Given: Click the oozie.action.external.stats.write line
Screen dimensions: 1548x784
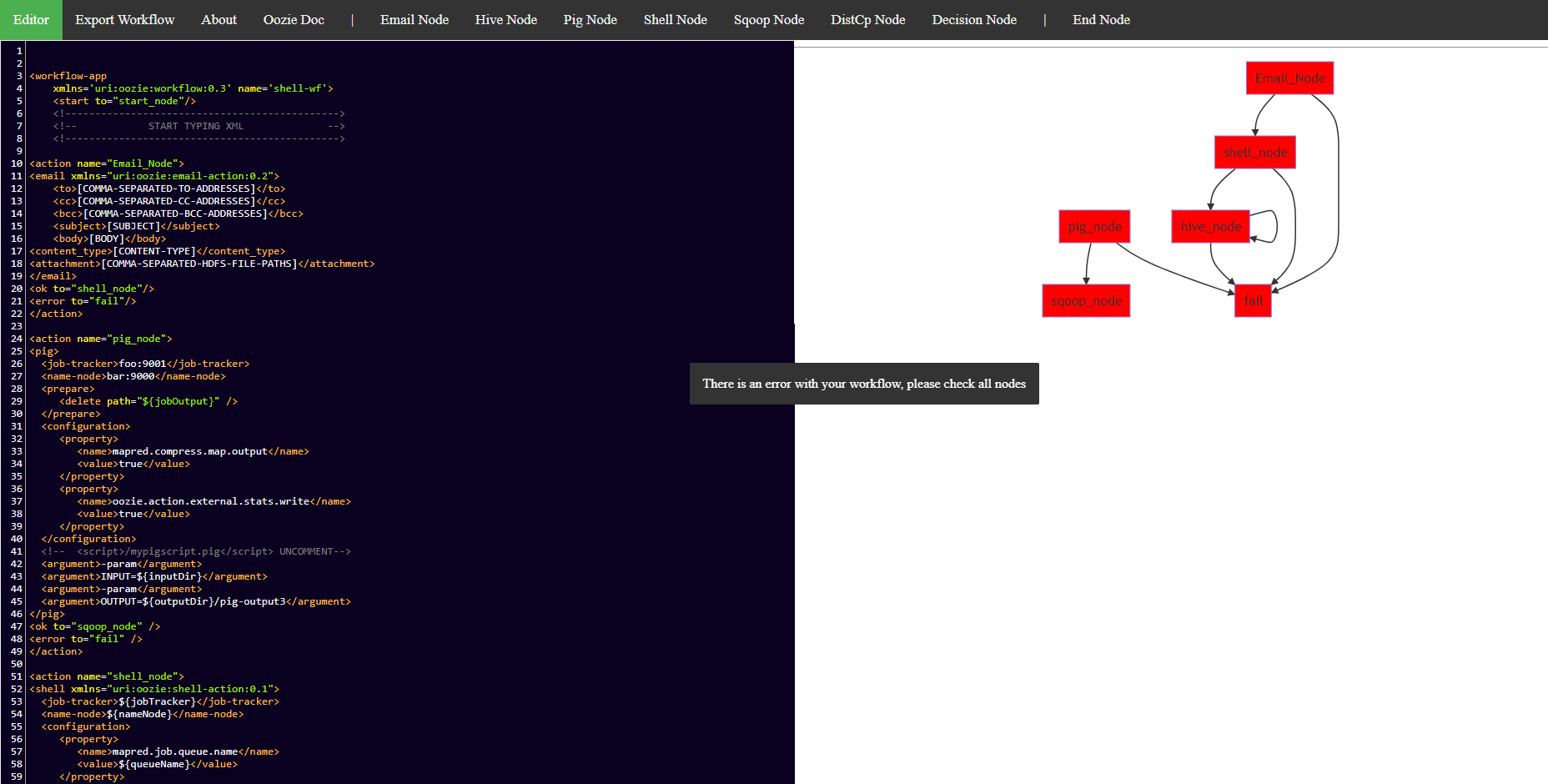Looking at the screenshot, I should (x=214, y=501).
